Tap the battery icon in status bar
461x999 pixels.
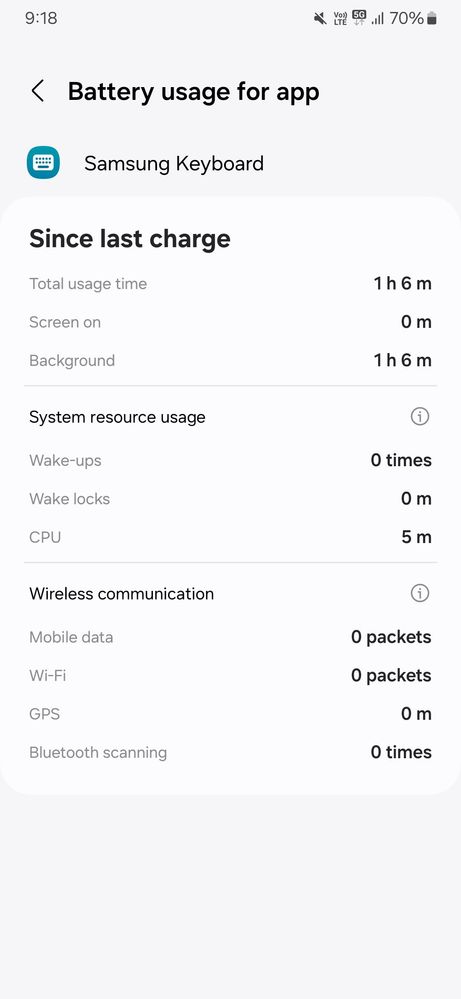[x=432, y=18]
